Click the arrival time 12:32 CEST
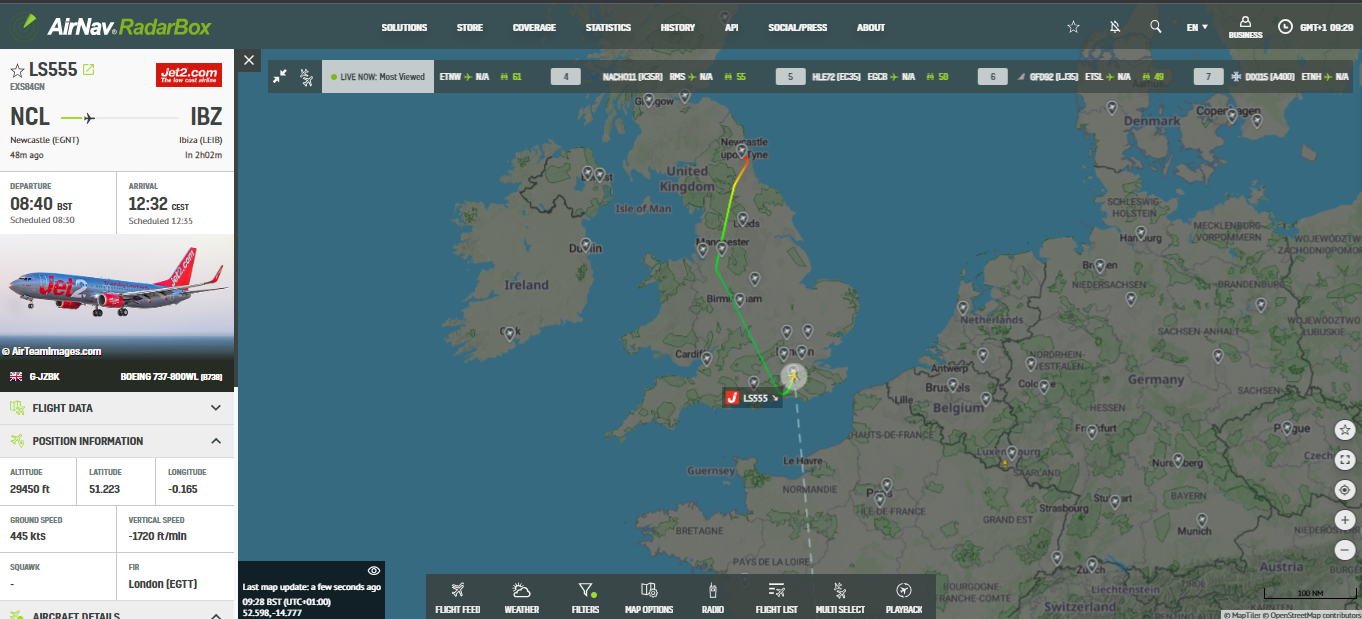 [160, 204]
